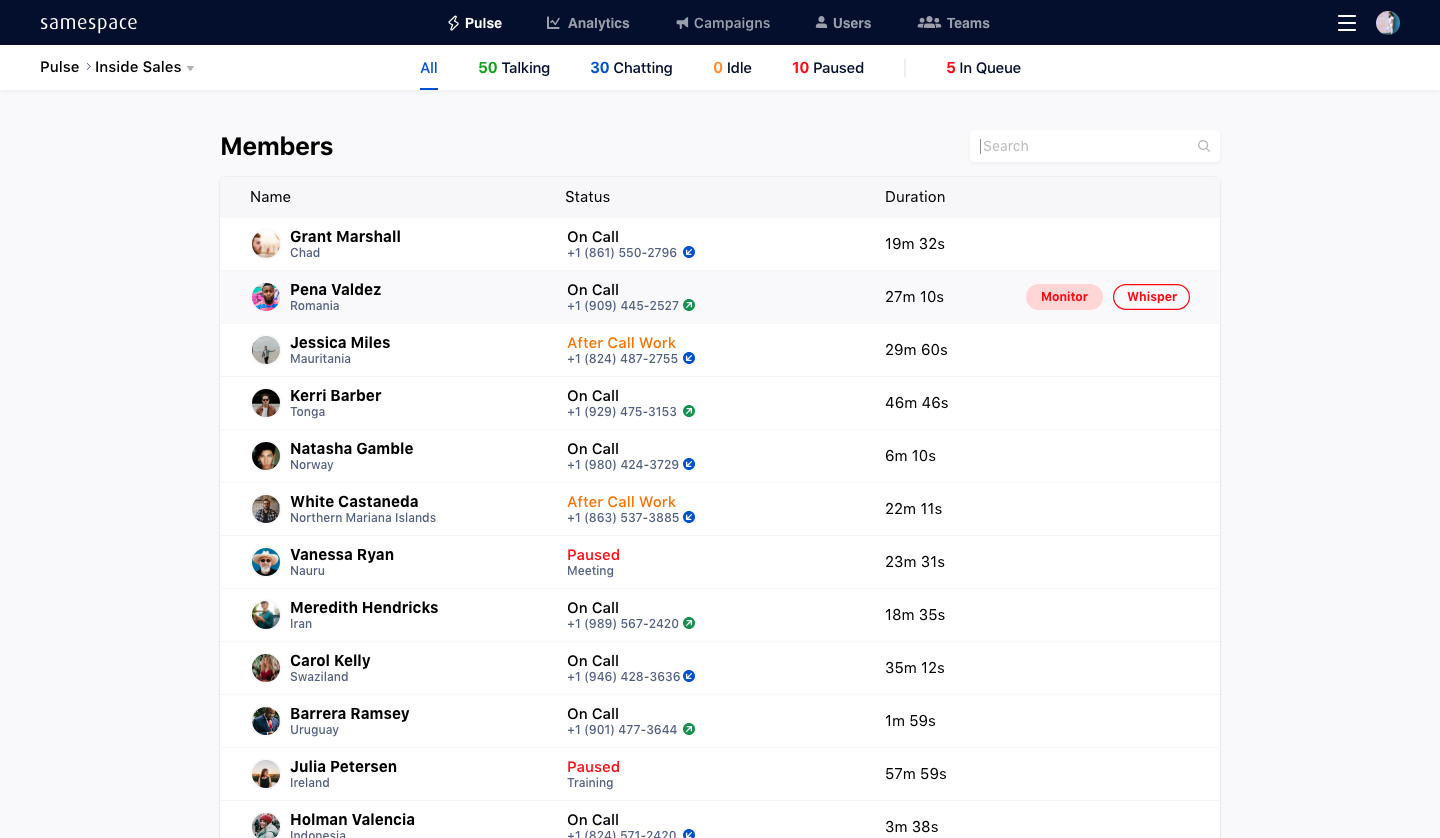Click duration 1m 59s for Barrera Ramsey
Viewport: 1440px width, 838px height.
pos(910,721)
